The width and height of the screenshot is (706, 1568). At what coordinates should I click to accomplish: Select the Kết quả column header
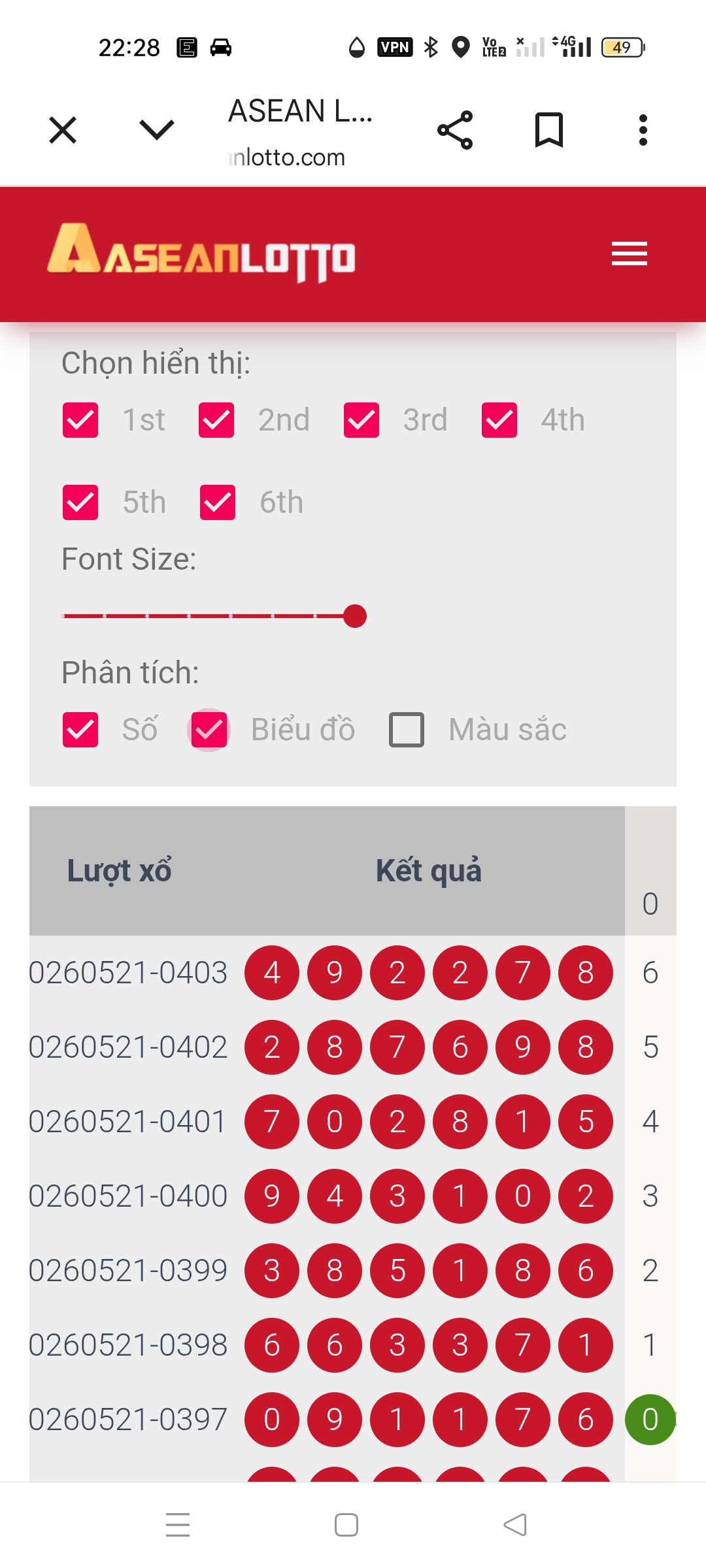[429, 871]
